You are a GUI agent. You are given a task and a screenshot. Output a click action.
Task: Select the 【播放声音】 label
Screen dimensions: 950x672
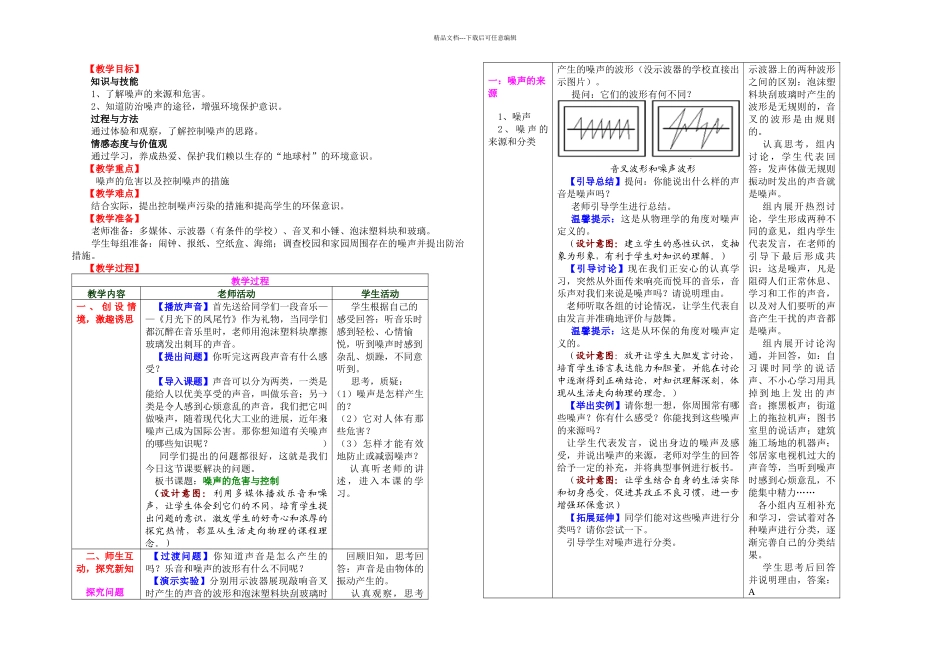coord(183,307)
